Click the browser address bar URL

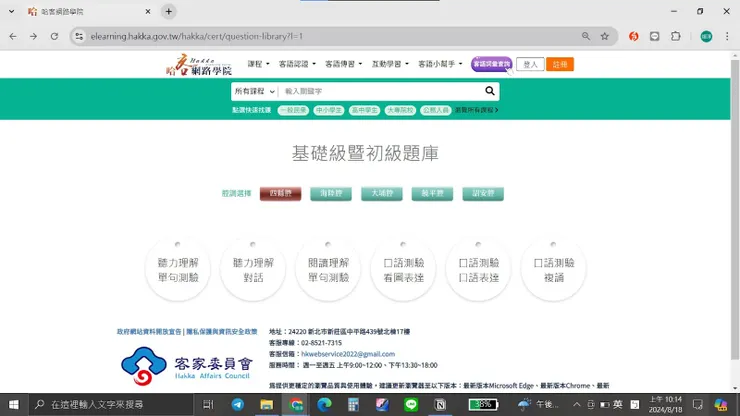(x=196, y=36)
